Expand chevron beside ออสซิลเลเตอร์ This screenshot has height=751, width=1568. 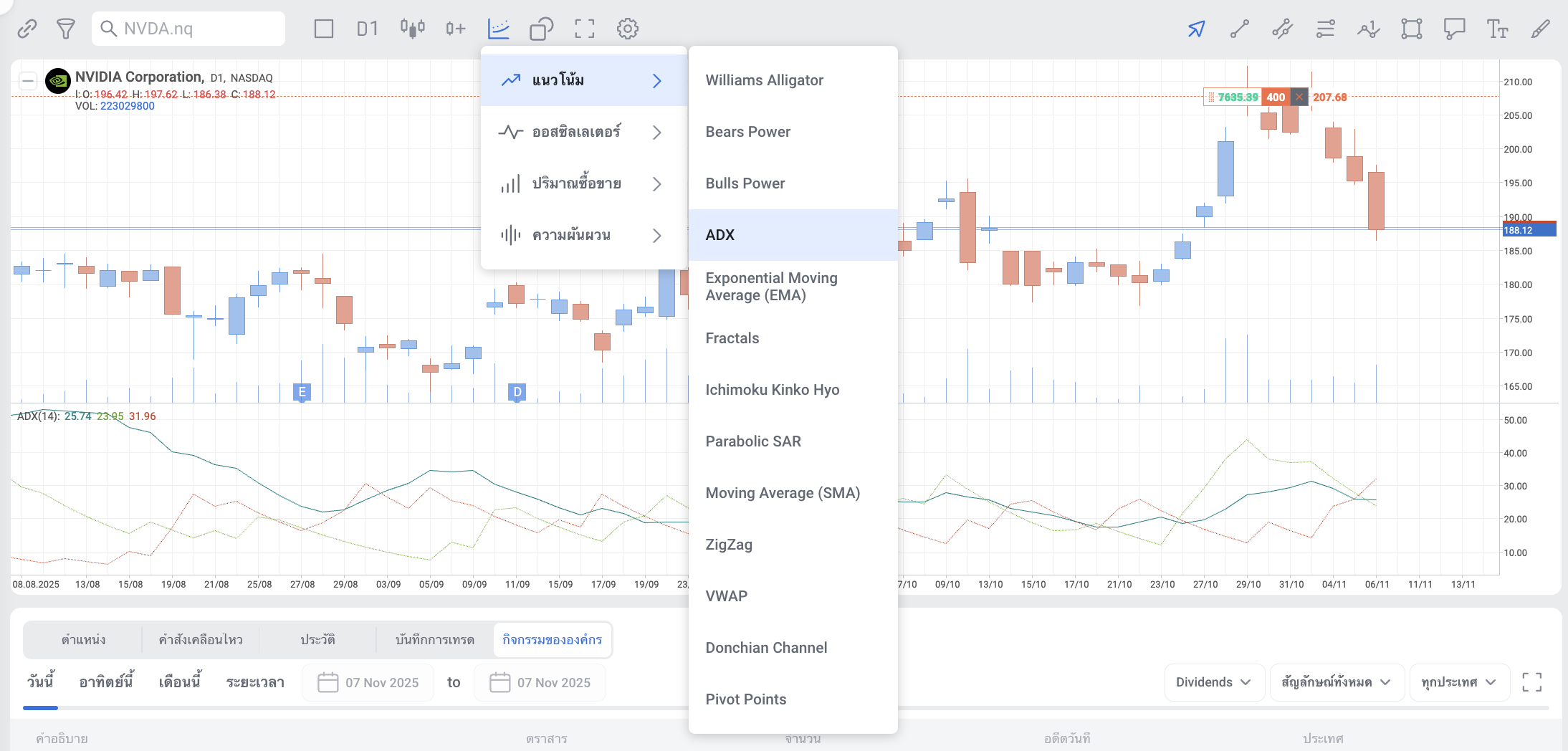coord(657,132)
